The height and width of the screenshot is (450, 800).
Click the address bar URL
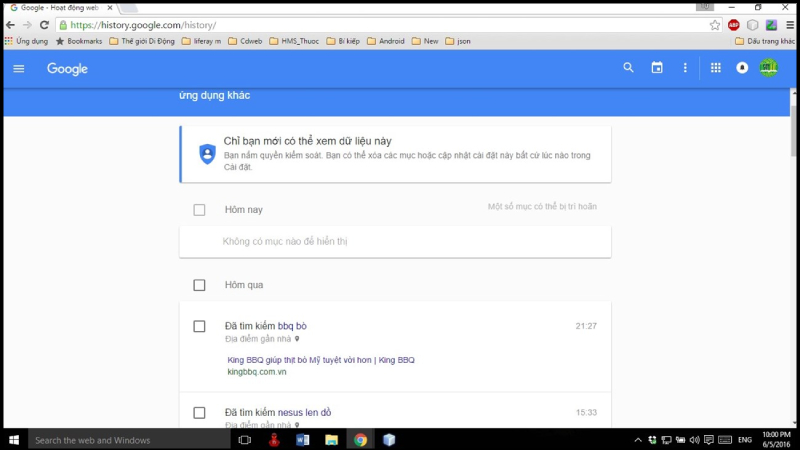click(143, 25)
